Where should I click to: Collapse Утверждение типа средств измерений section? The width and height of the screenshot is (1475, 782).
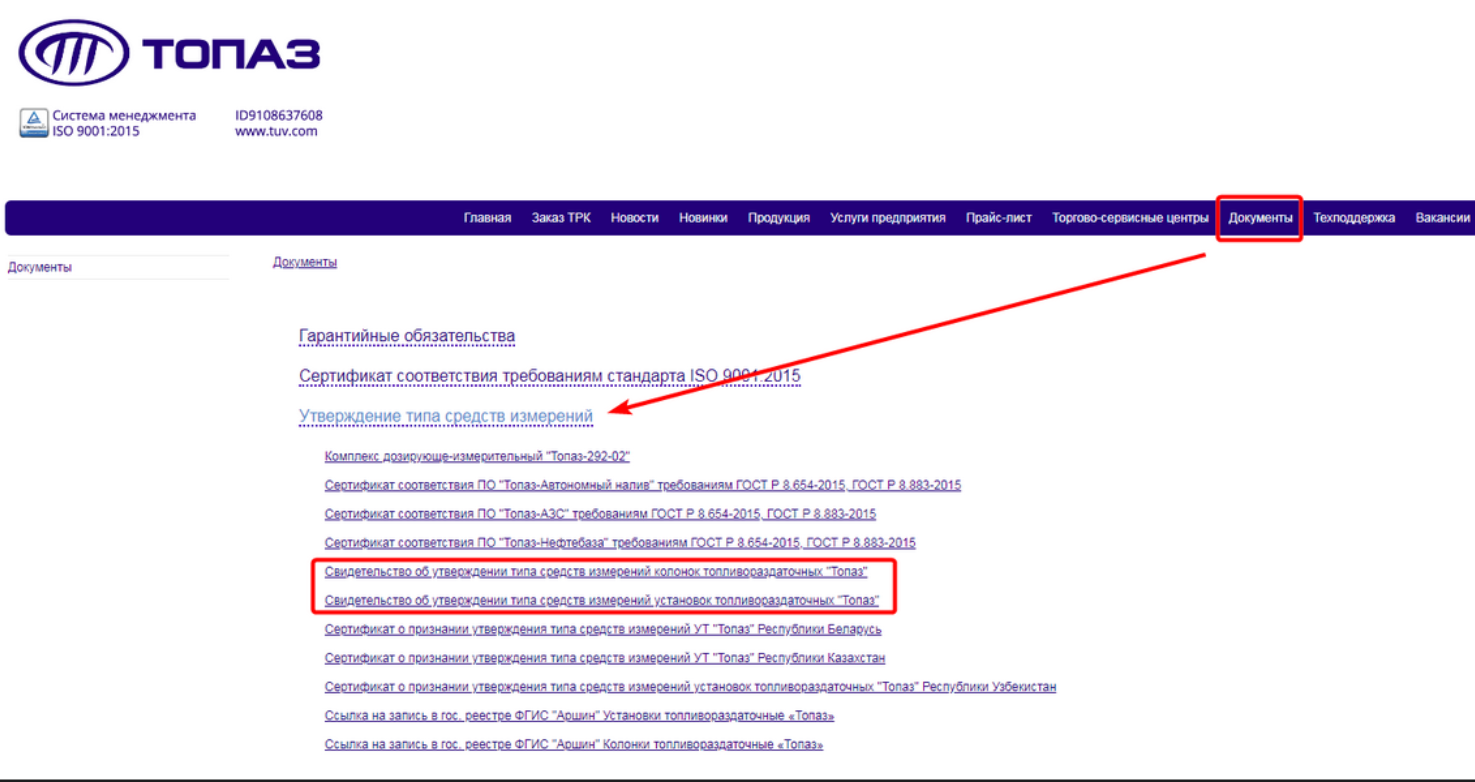[446, 416]
